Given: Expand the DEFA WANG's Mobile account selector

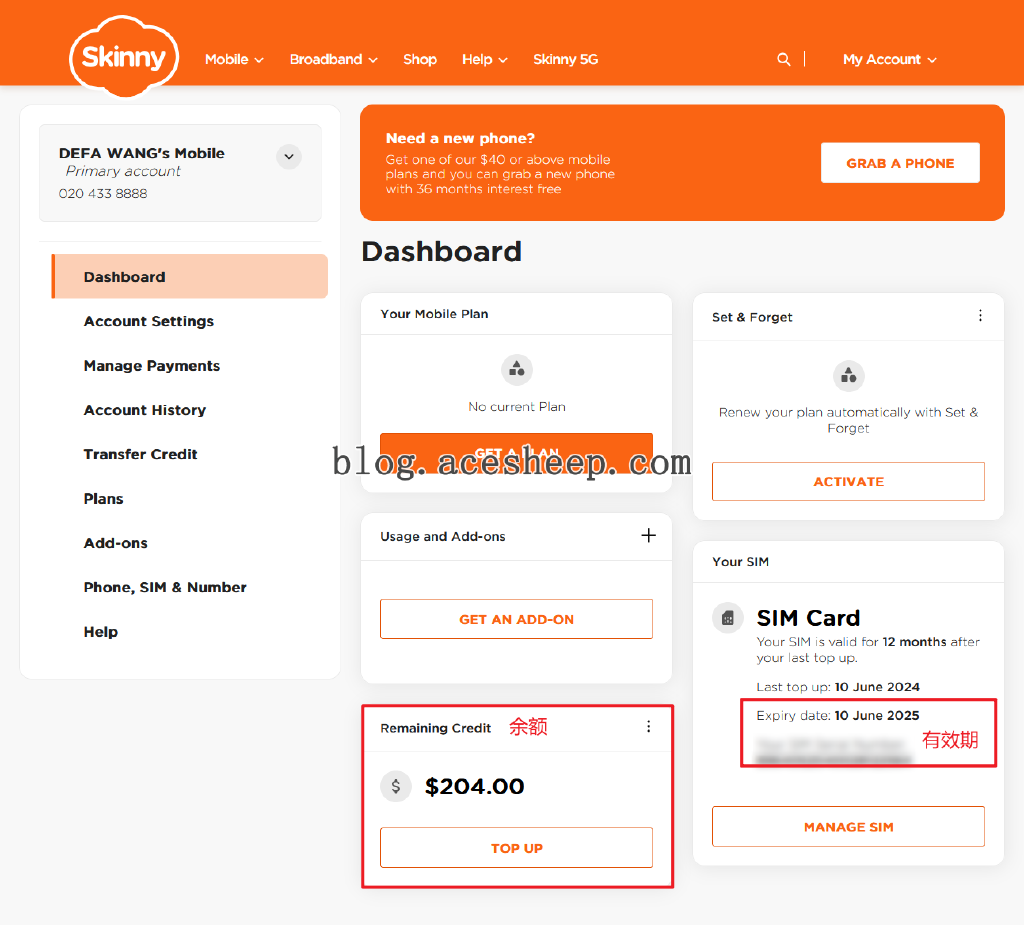Looking at the screenshot, I should pos(288,157).
